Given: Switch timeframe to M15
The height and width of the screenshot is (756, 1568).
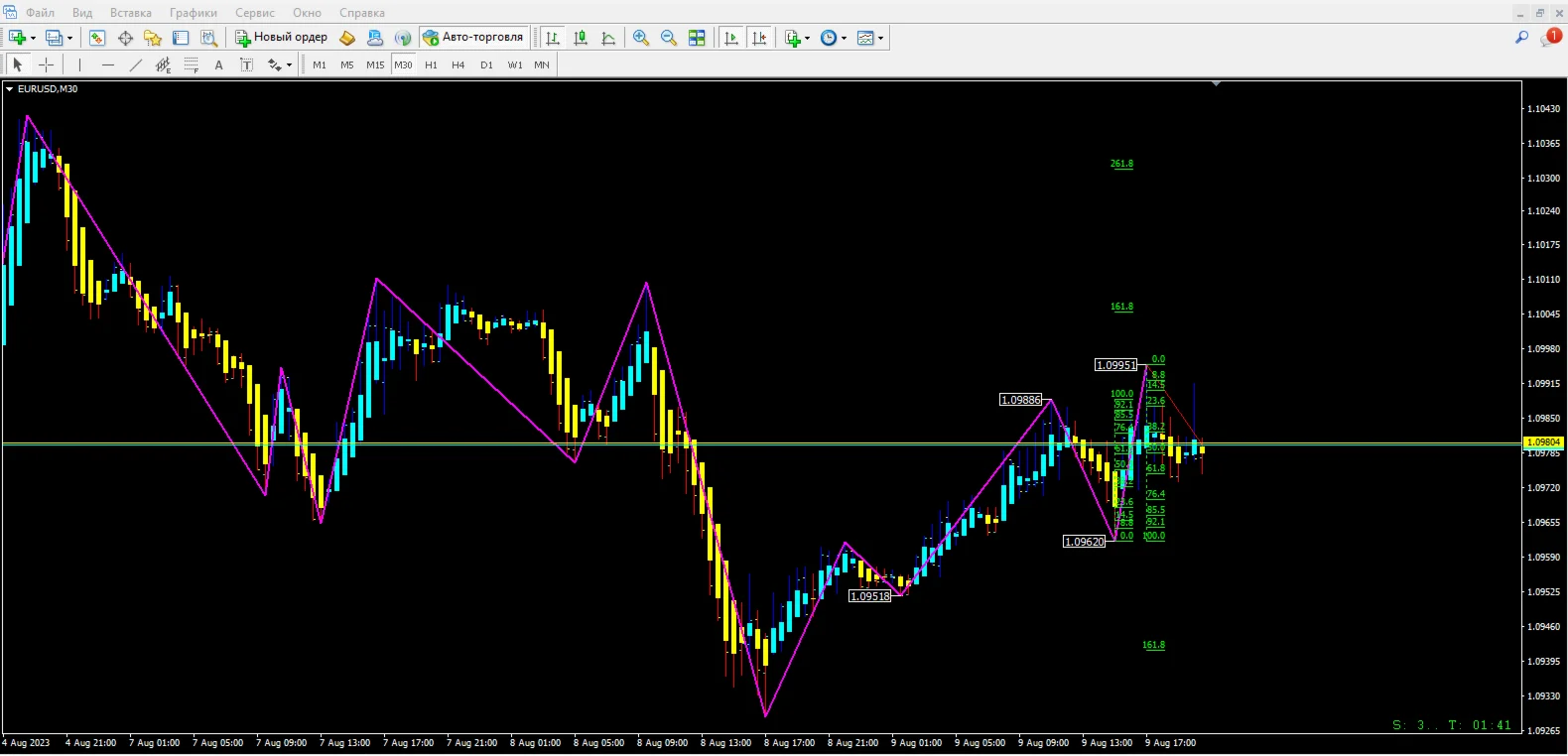Looking at the screenshot, I should pyautogui.click(x=375, y=64).
